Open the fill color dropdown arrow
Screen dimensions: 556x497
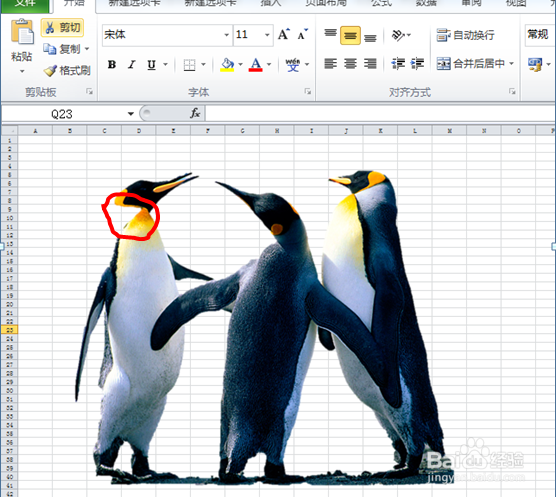240,65
